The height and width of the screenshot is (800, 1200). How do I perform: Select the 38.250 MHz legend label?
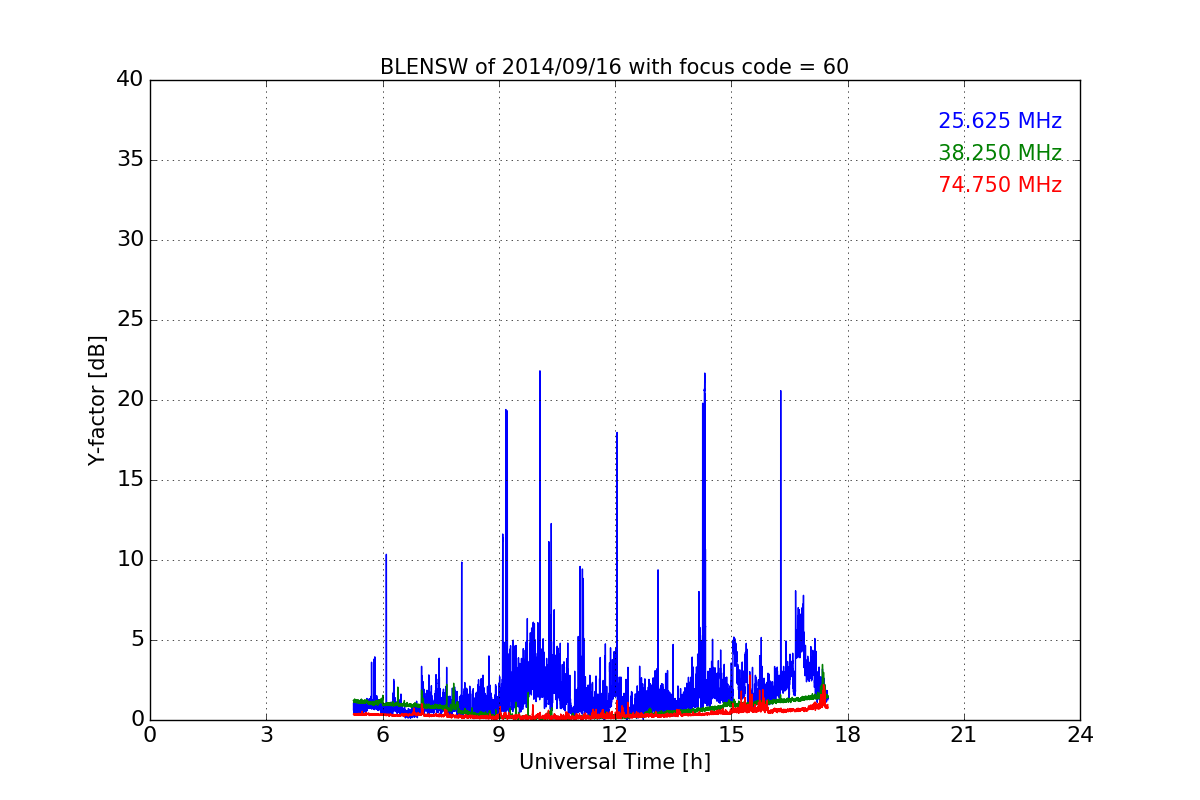(x=1000, y=153)
